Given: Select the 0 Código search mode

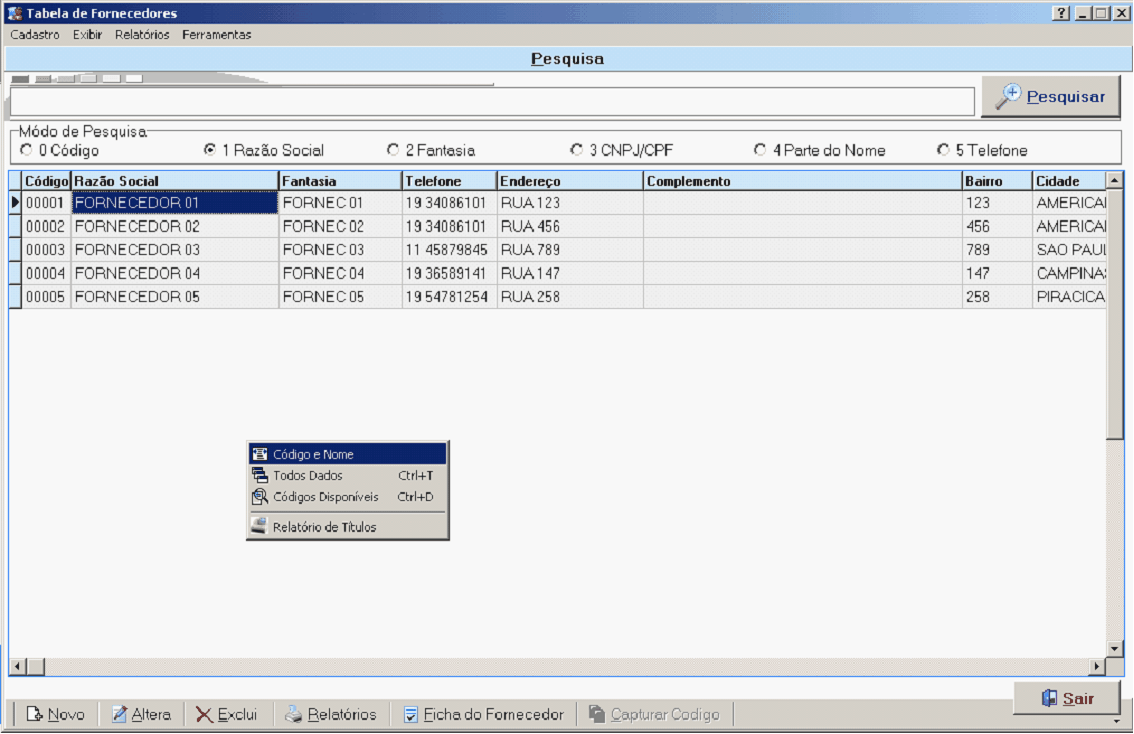Looking at the screenshot, I should tap(26, 150).
